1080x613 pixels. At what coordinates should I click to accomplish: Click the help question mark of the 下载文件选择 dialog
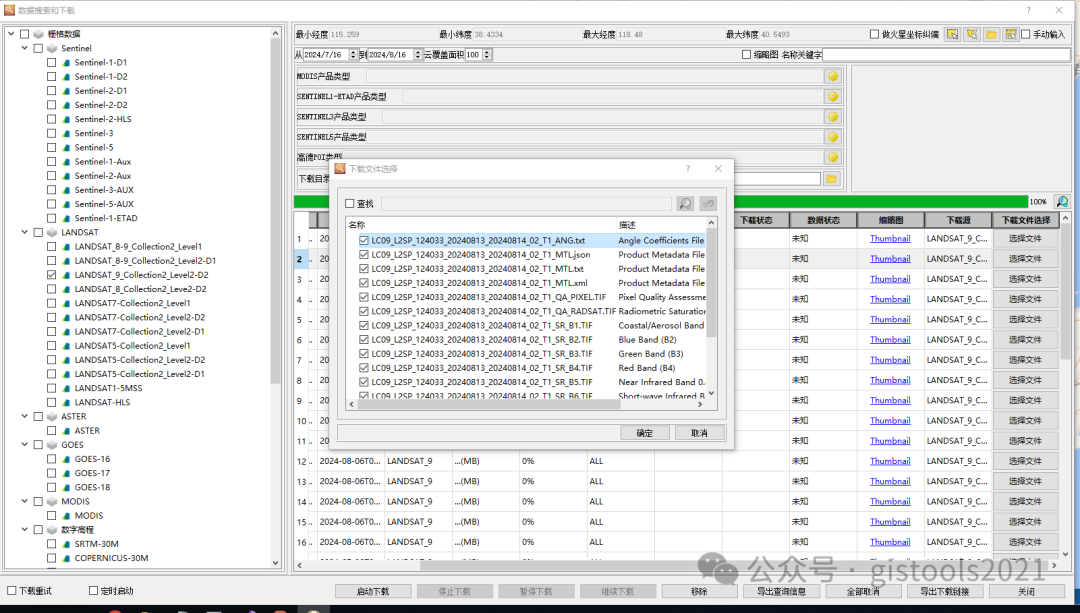point(687,169)
